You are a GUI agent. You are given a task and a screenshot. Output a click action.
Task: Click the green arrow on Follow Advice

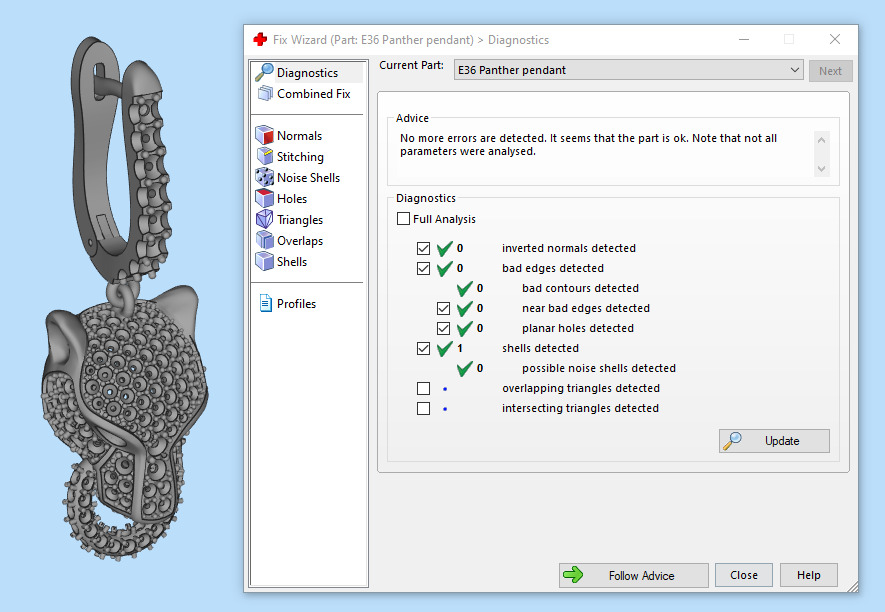573,575
